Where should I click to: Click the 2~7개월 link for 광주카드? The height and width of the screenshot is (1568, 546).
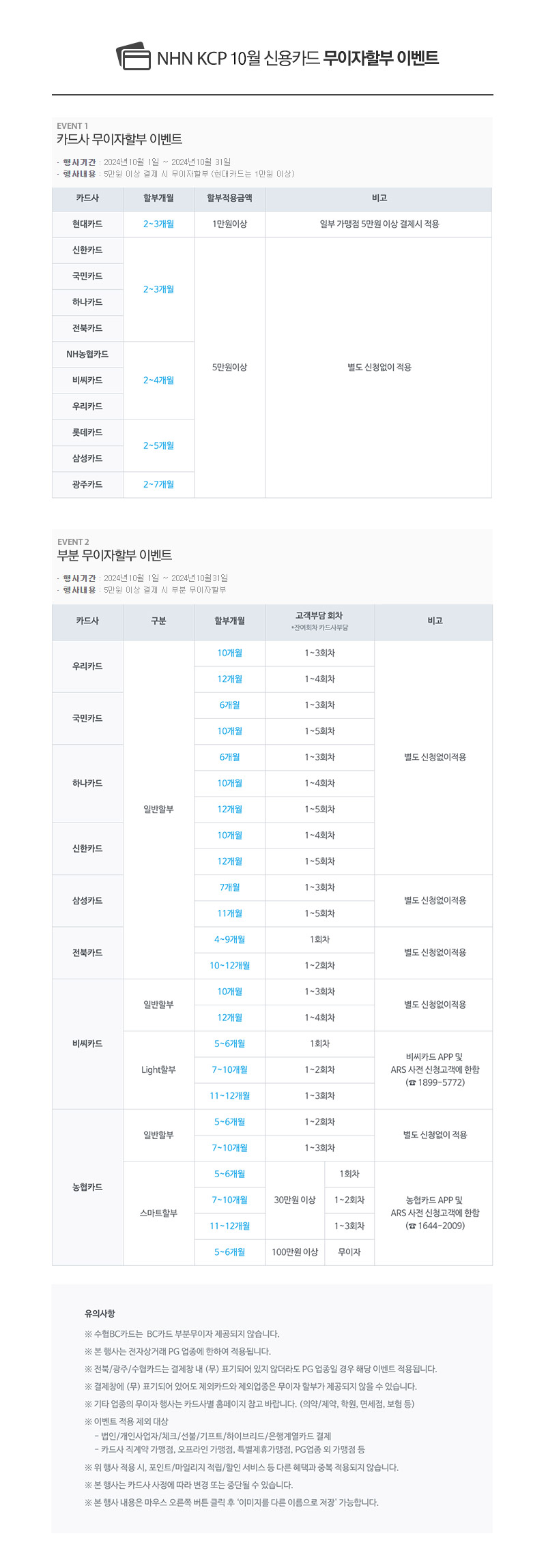pos(158,484)
